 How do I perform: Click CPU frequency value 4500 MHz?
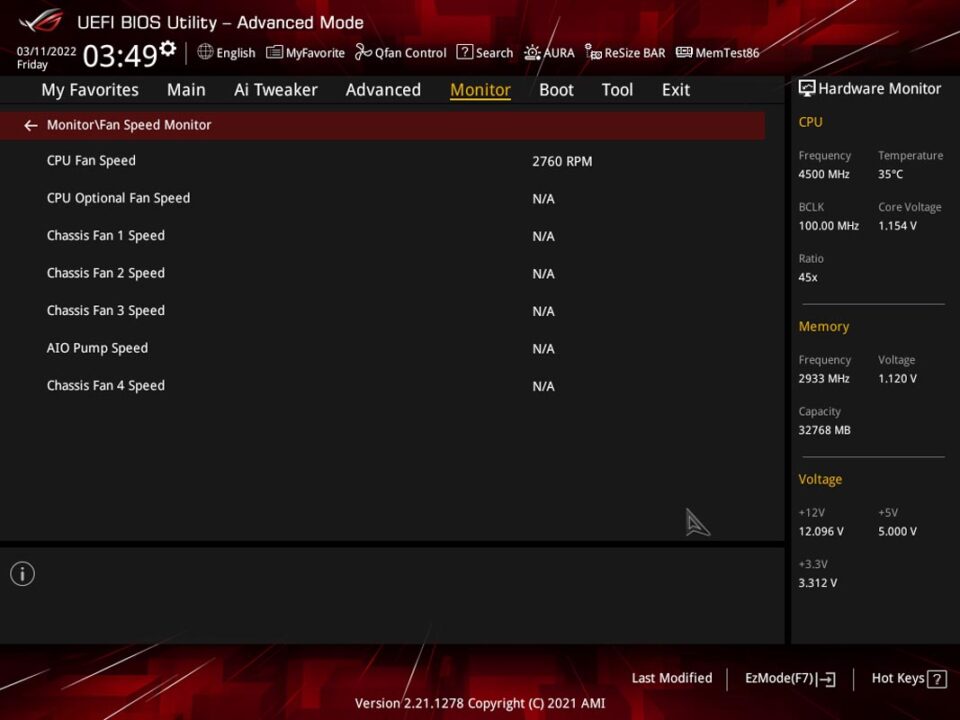point(823,174)
